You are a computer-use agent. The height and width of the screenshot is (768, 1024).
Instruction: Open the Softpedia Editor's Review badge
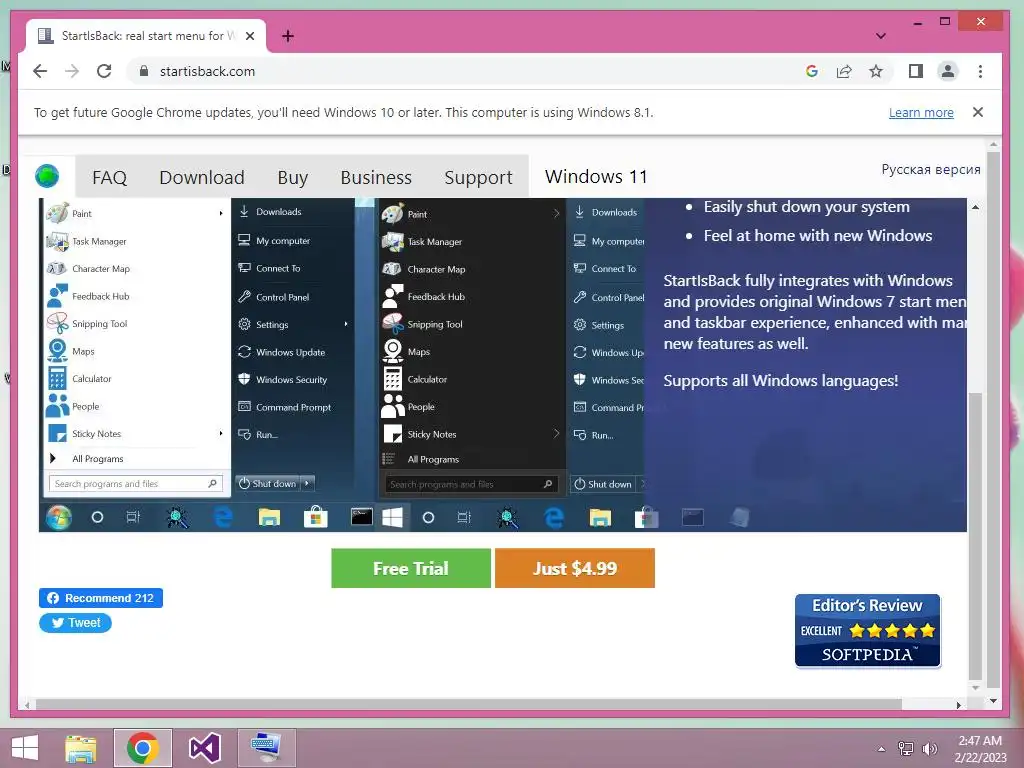pos(867,630)
